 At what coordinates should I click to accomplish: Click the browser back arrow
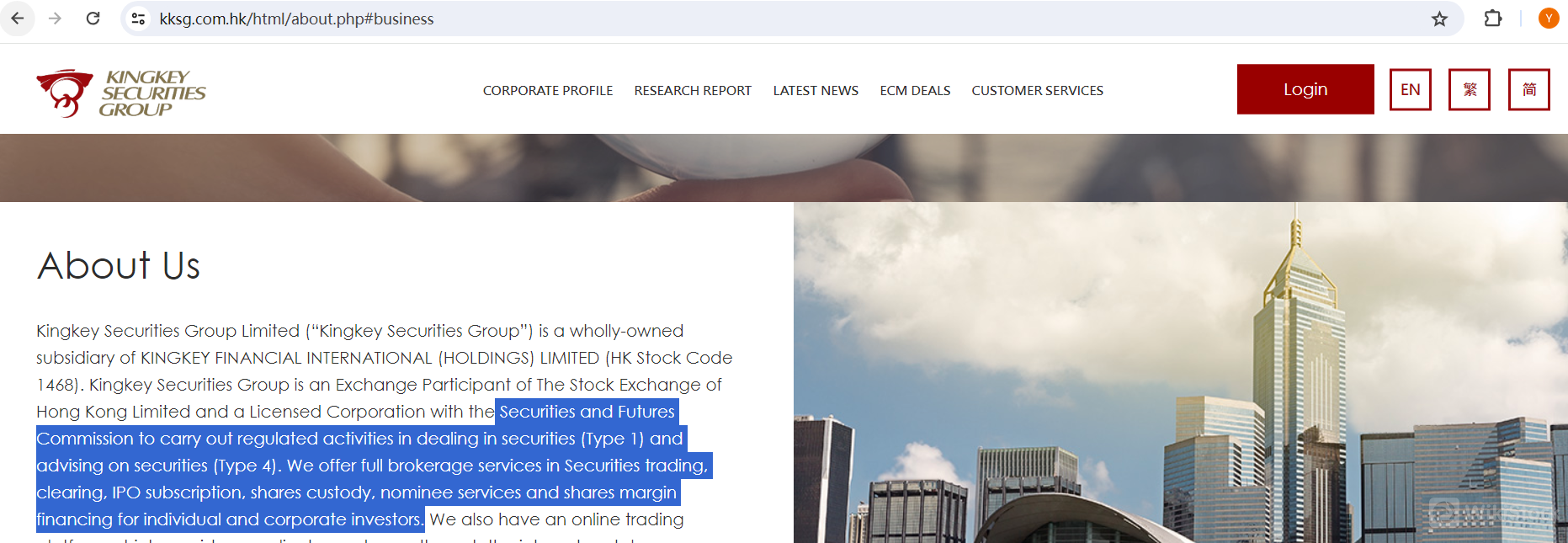point(18,19)
